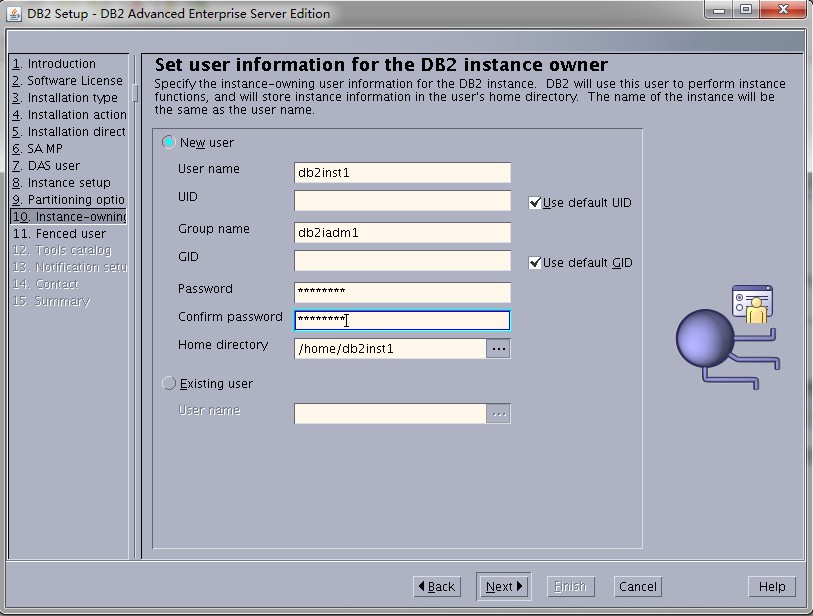
Task: Maximize the DB2 Setup window
Action: (x=746, y=9)
